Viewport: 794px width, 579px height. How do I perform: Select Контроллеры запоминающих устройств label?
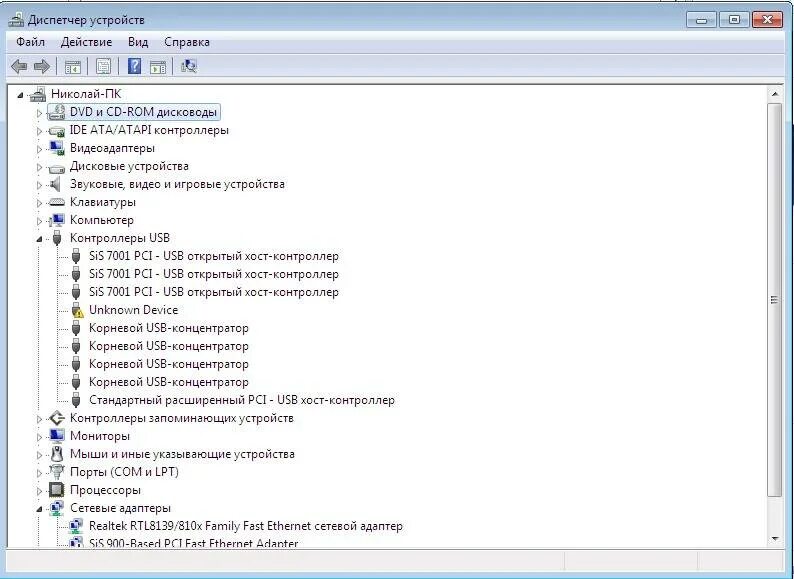(181, 418)
